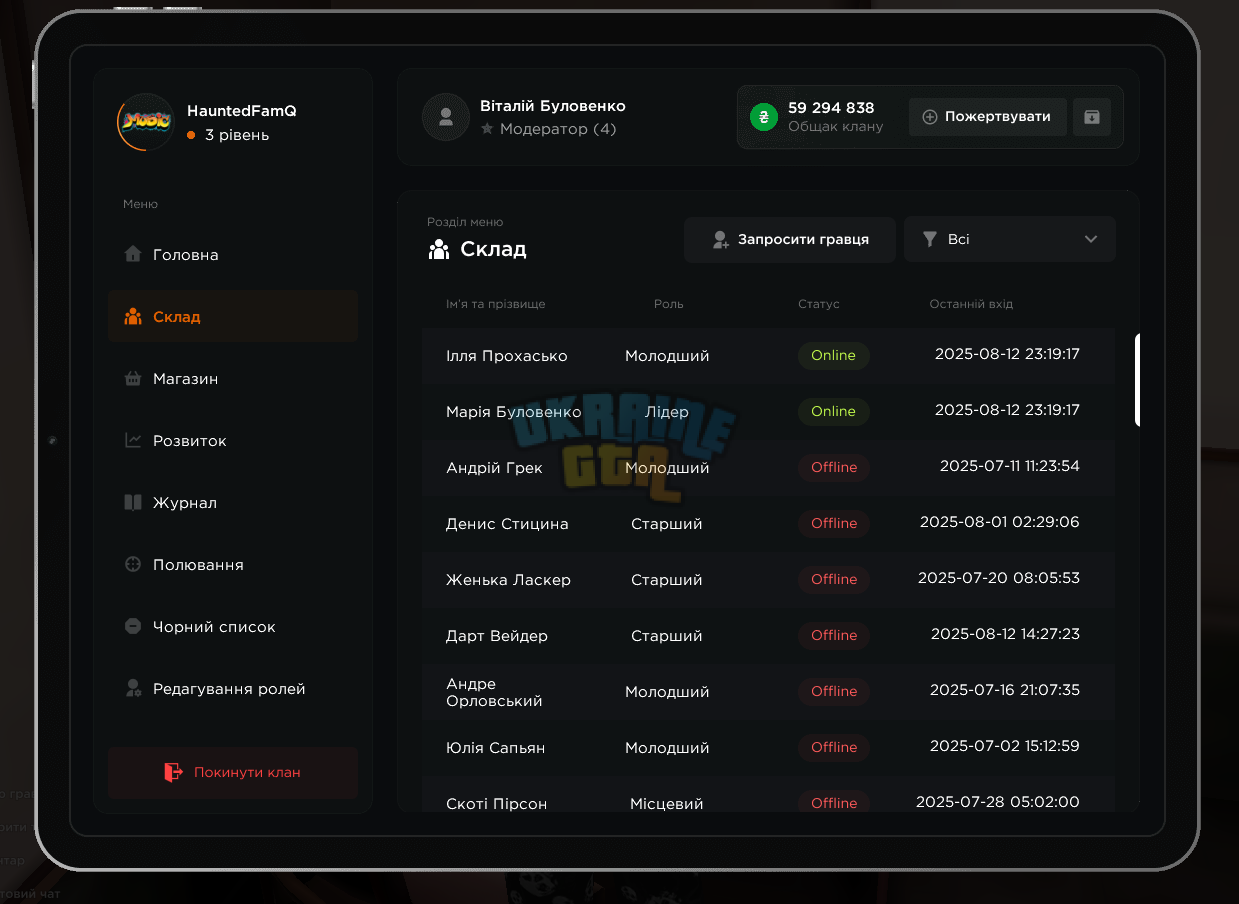Click the archive box icon button

coord(1091,117)
